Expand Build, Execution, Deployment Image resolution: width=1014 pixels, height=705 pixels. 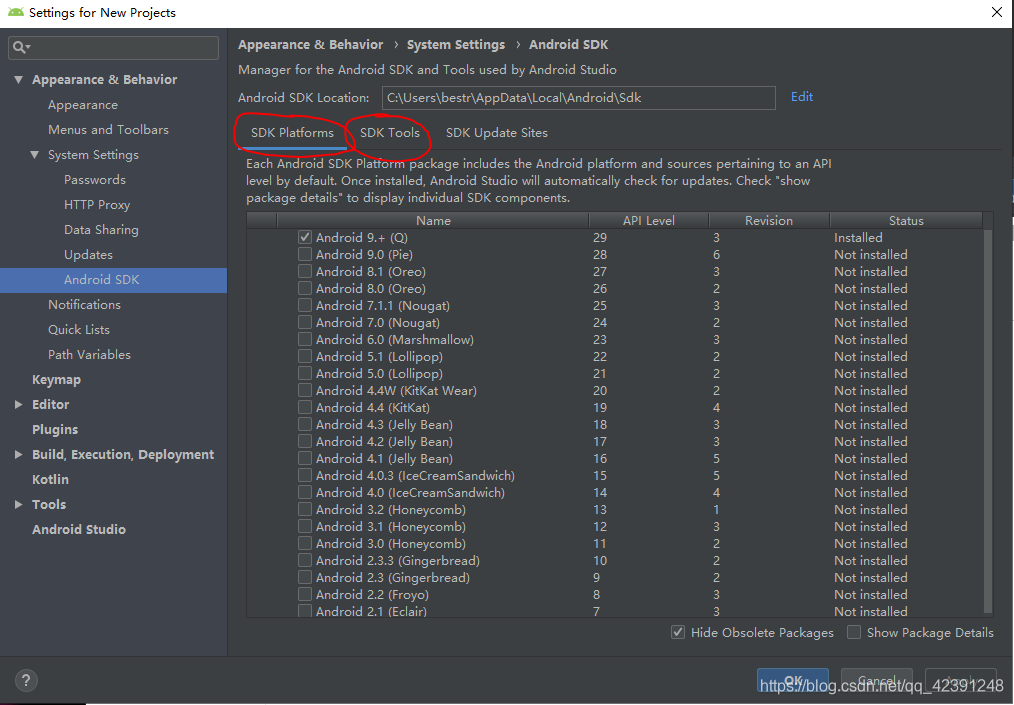coord(18,454)
